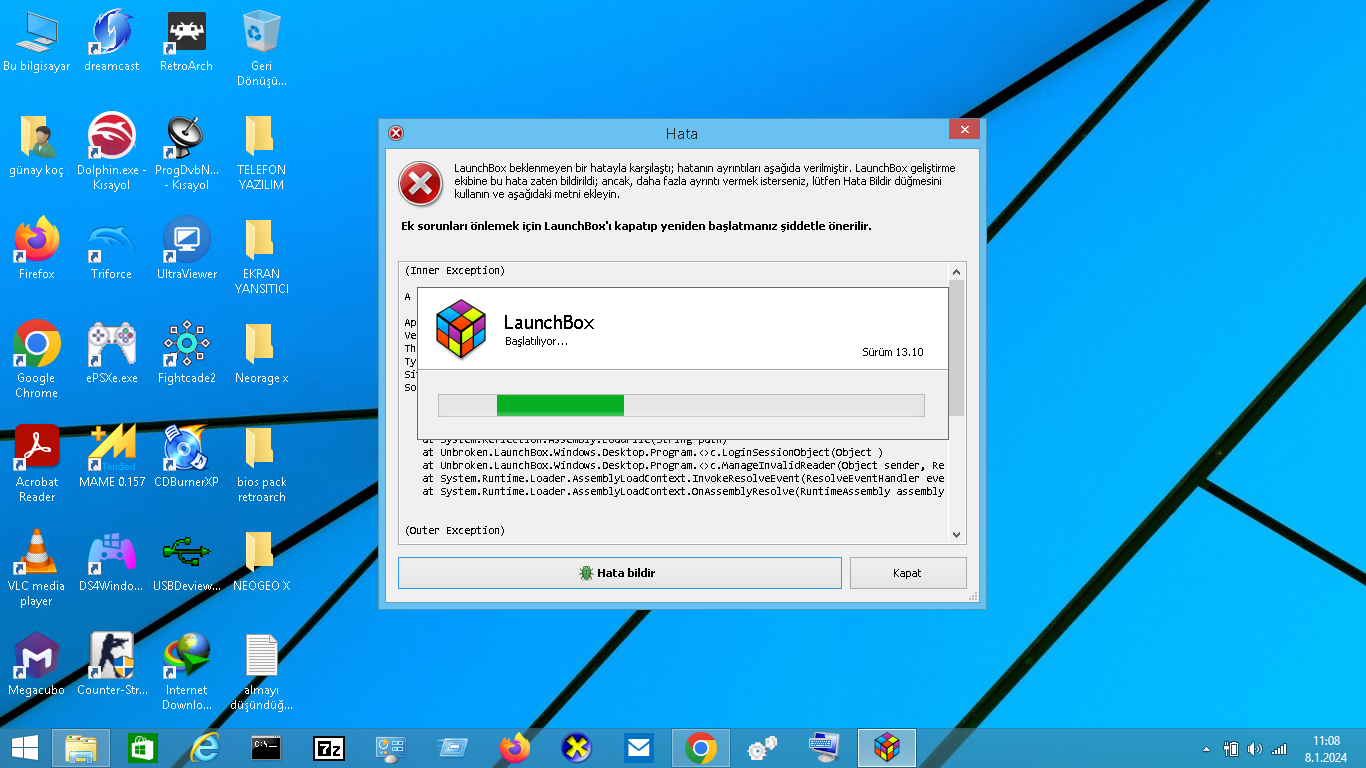
Task: Select UltraViewer desktop icon
Action: click(x=186, y=248)
